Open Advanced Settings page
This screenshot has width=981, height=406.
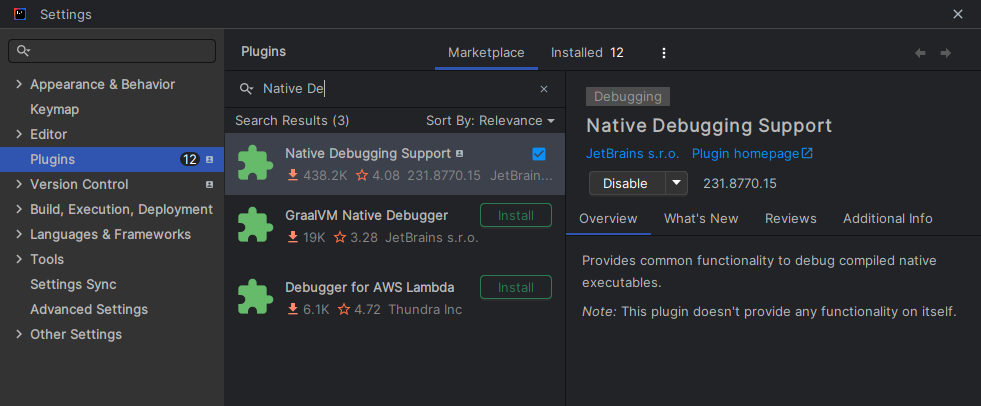click(x=89, y=310)
